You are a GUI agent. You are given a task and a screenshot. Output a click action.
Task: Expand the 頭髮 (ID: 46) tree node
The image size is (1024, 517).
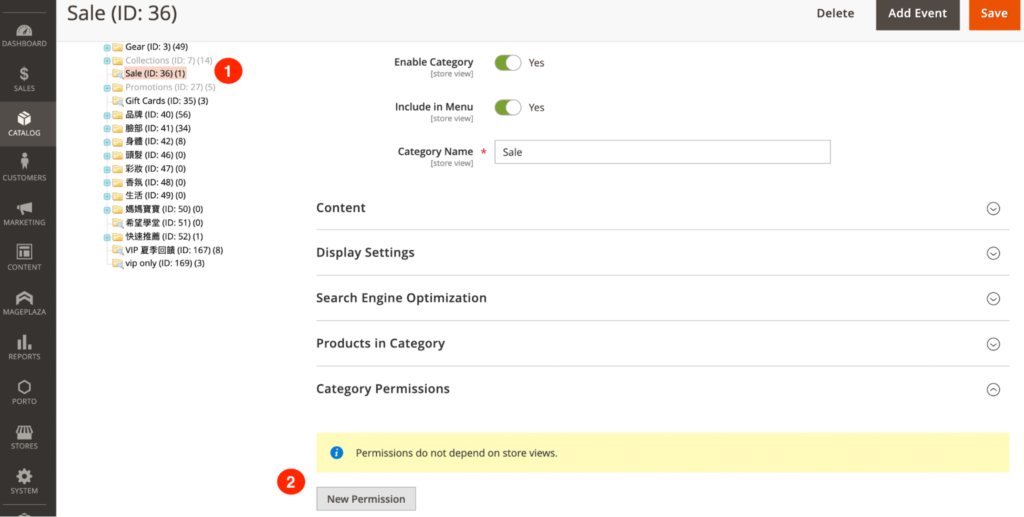click(107, 155)
